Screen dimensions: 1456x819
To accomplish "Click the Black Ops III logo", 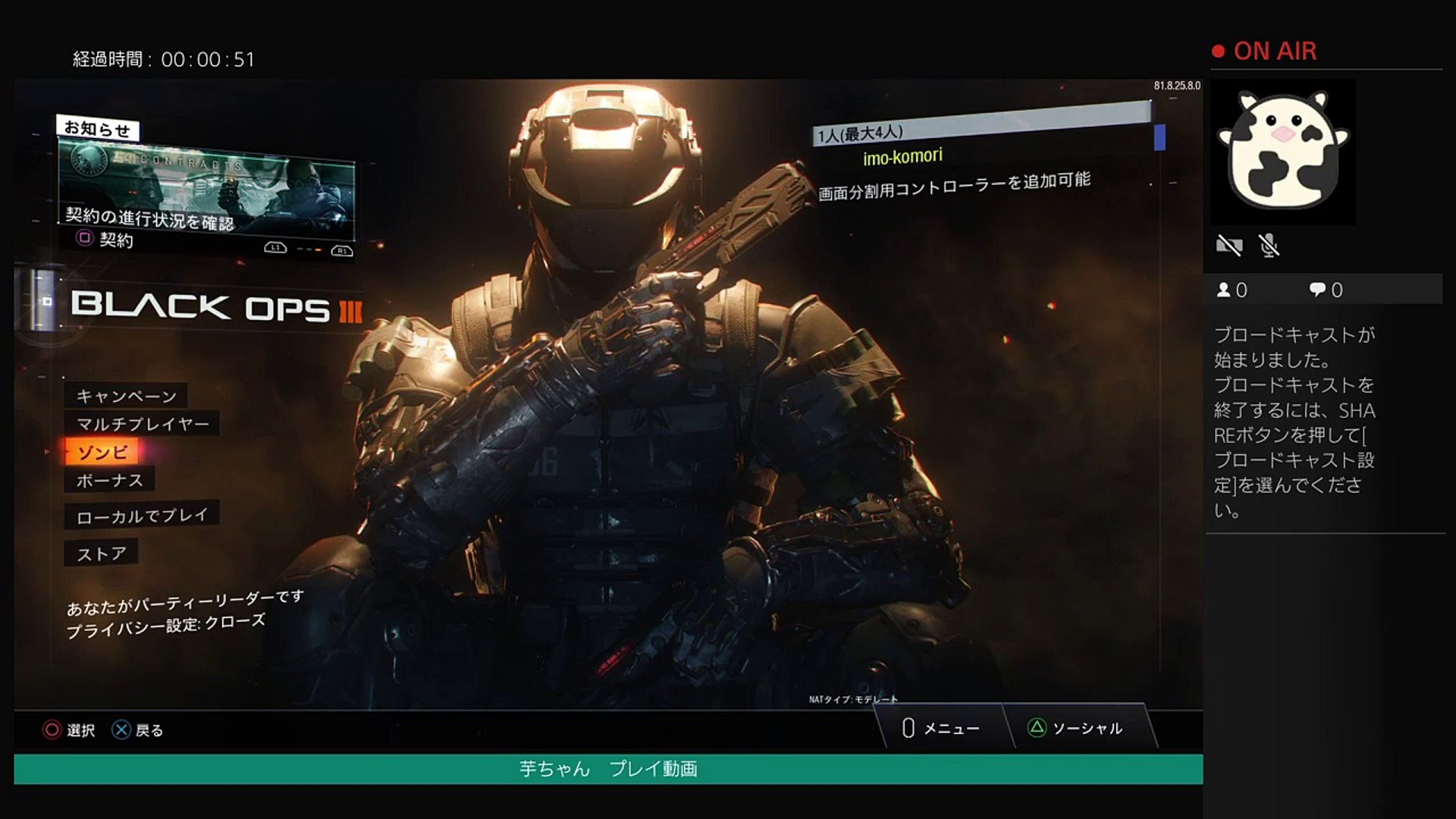I will click(217, 306).
